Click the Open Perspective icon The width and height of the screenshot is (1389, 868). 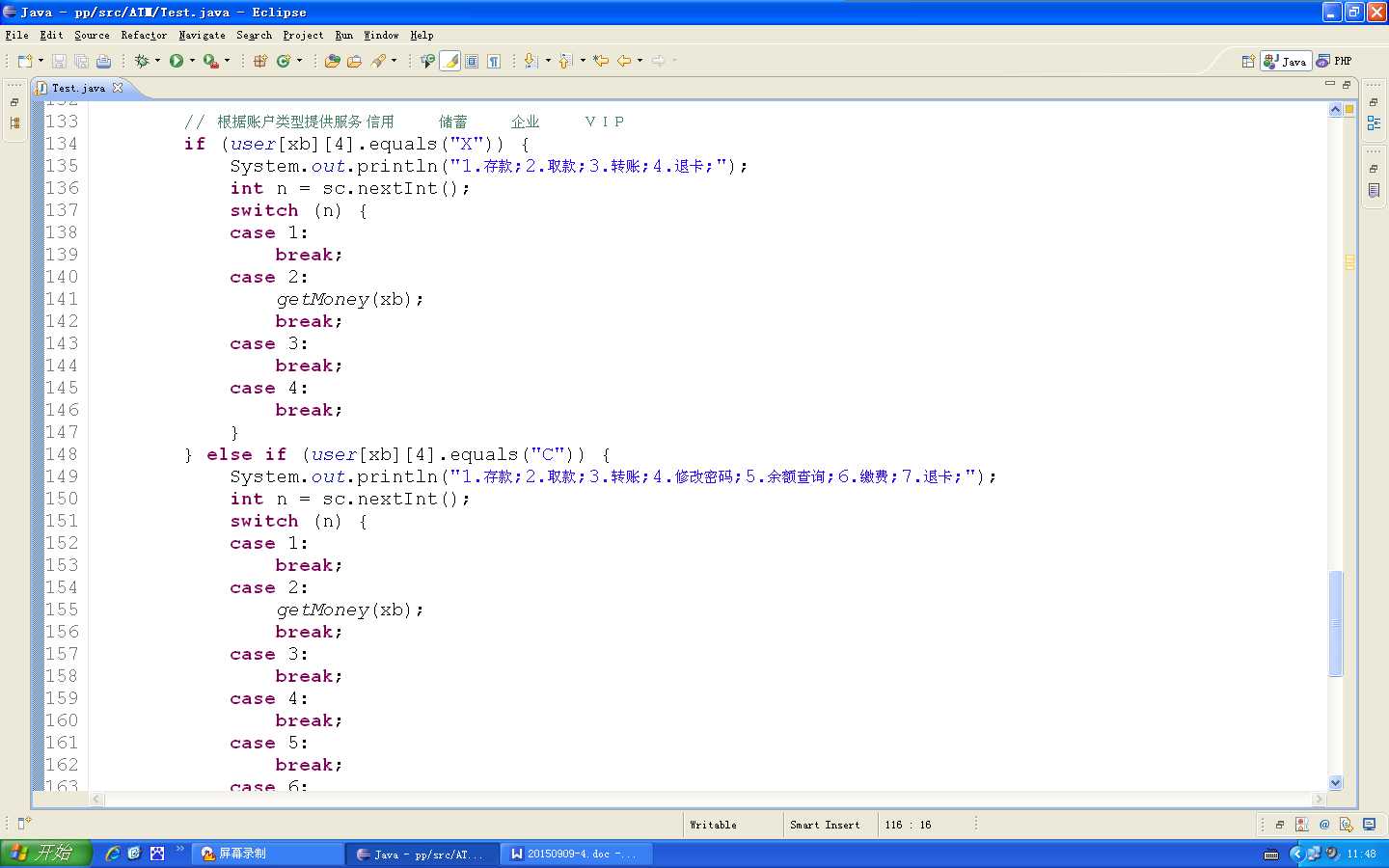[1248, 61]
